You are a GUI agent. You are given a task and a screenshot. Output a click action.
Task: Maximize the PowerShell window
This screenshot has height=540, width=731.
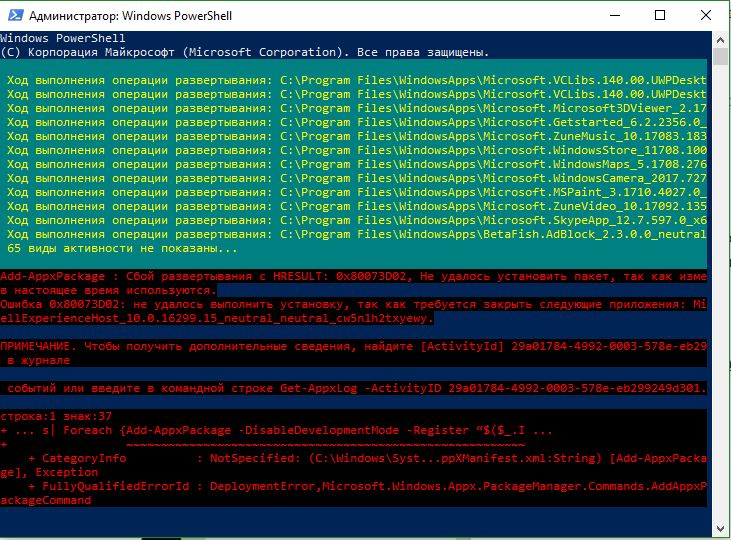coord(660,15)
